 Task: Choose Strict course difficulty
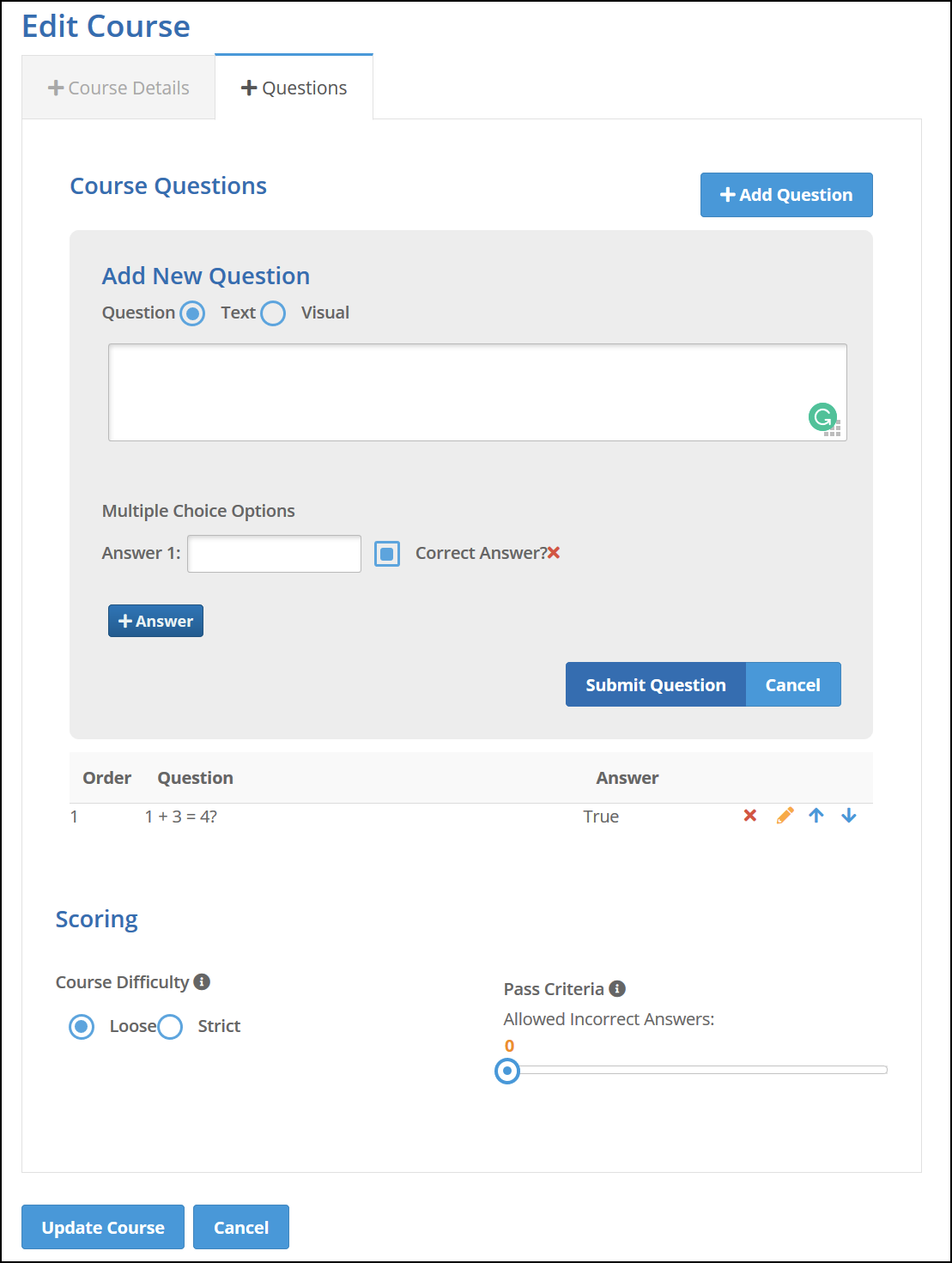(170, 1026)
